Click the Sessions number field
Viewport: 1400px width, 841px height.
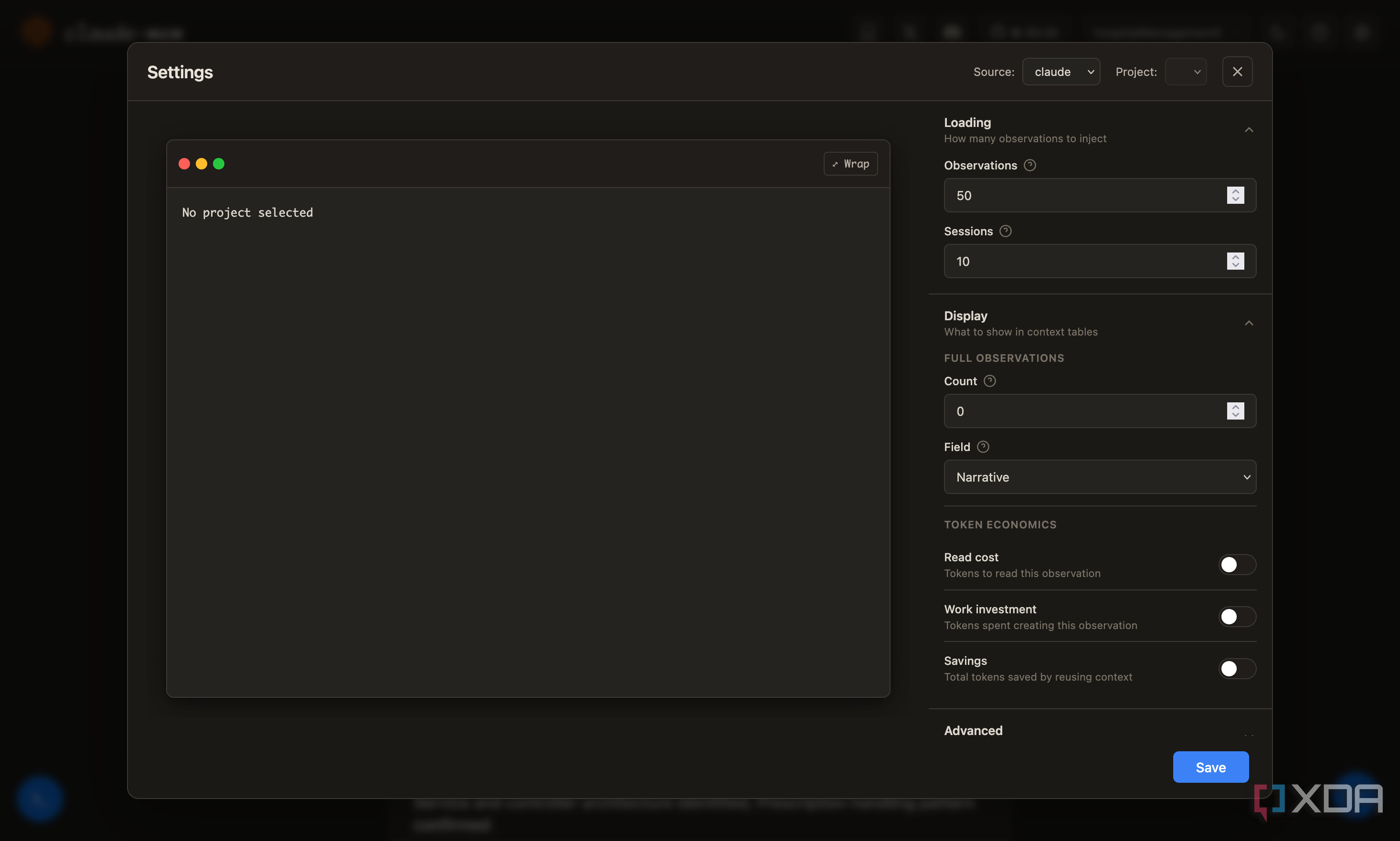pyautogui.click(x=1100, y=261)
